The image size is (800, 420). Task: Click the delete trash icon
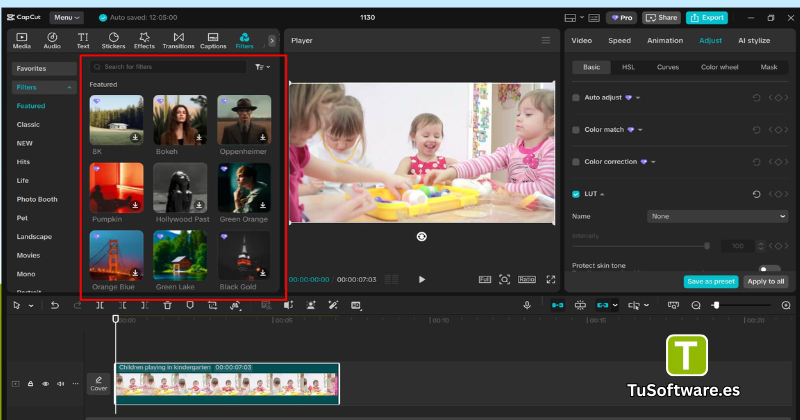(x=167, y=305)
